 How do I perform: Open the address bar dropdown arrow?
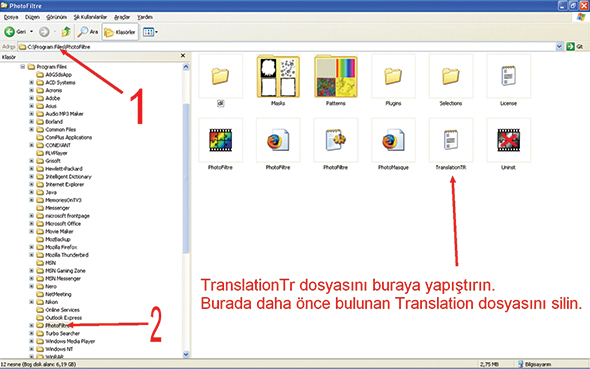pyautogui.click(x=559, y=47)
